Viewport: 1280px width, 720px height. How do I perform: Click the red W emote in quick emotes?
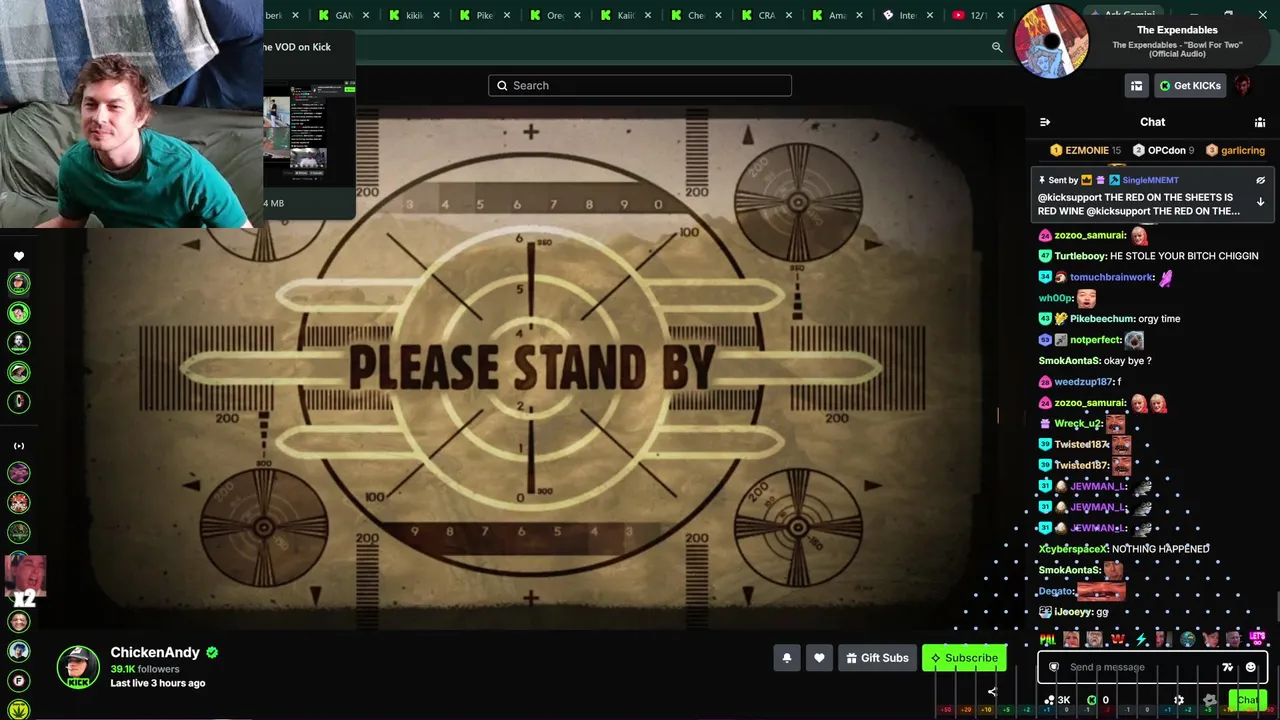click(x=1117, y=639)
